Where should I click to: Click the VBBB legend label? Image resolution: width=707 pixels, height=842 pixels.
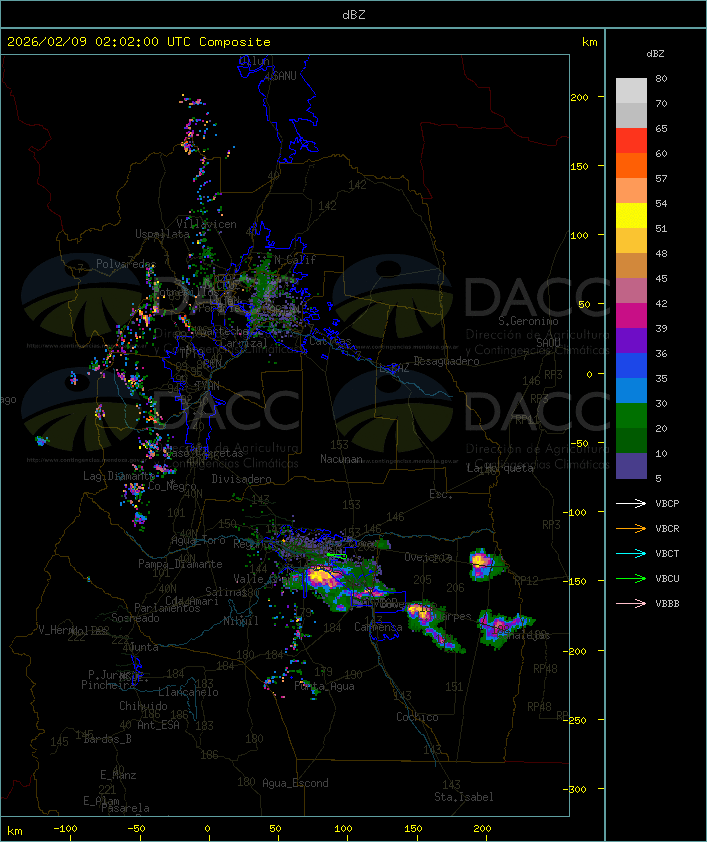pos(667,604)
